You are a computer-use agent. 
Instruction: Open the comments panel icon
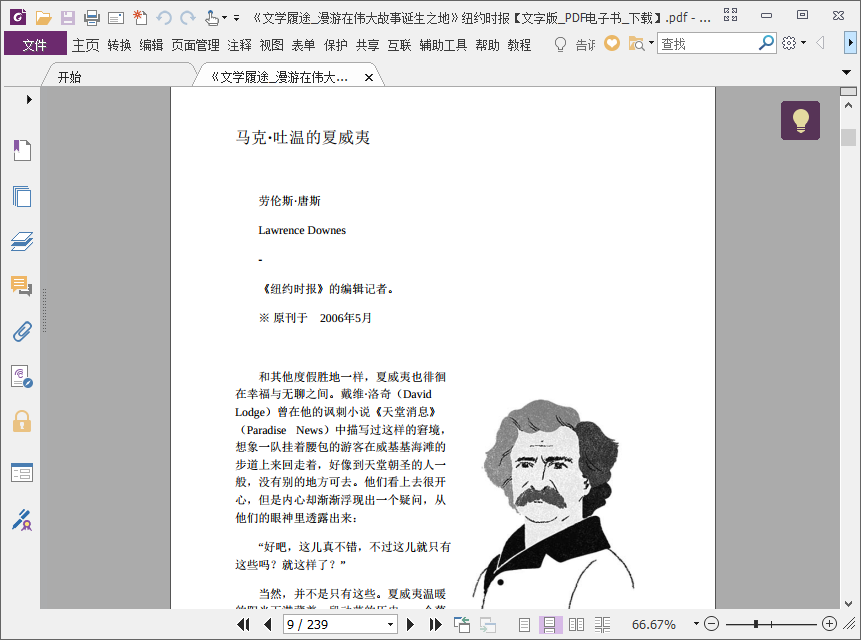tap(22, 286)
